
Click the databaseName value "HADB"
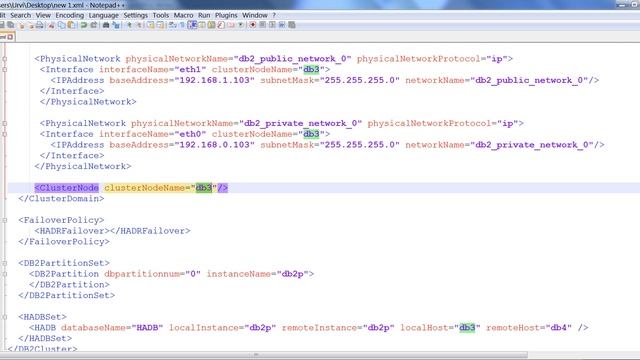[147, 328]
